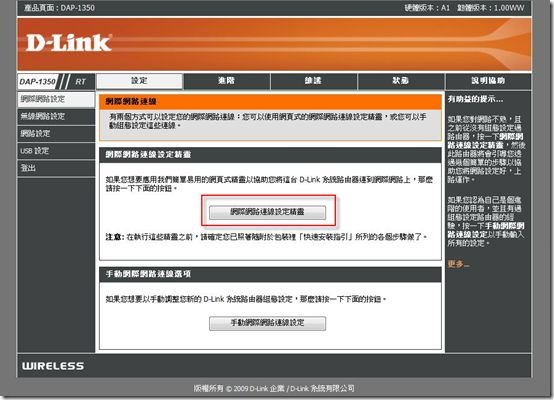The width and height of the screenshot is (554, 400).
Task: Click the 手動網際網路連線選項 section header
Action: (270, 274)
